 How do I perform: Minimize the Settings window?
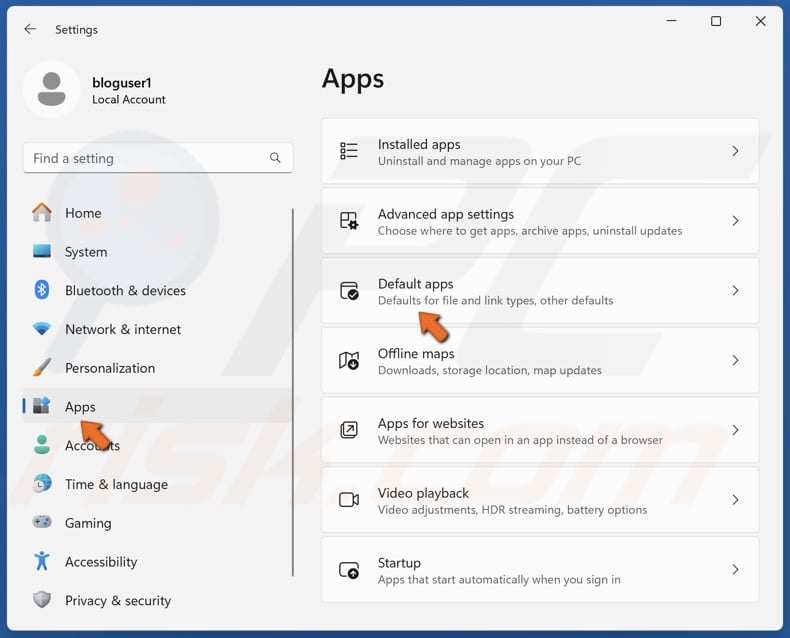(672, 21)
